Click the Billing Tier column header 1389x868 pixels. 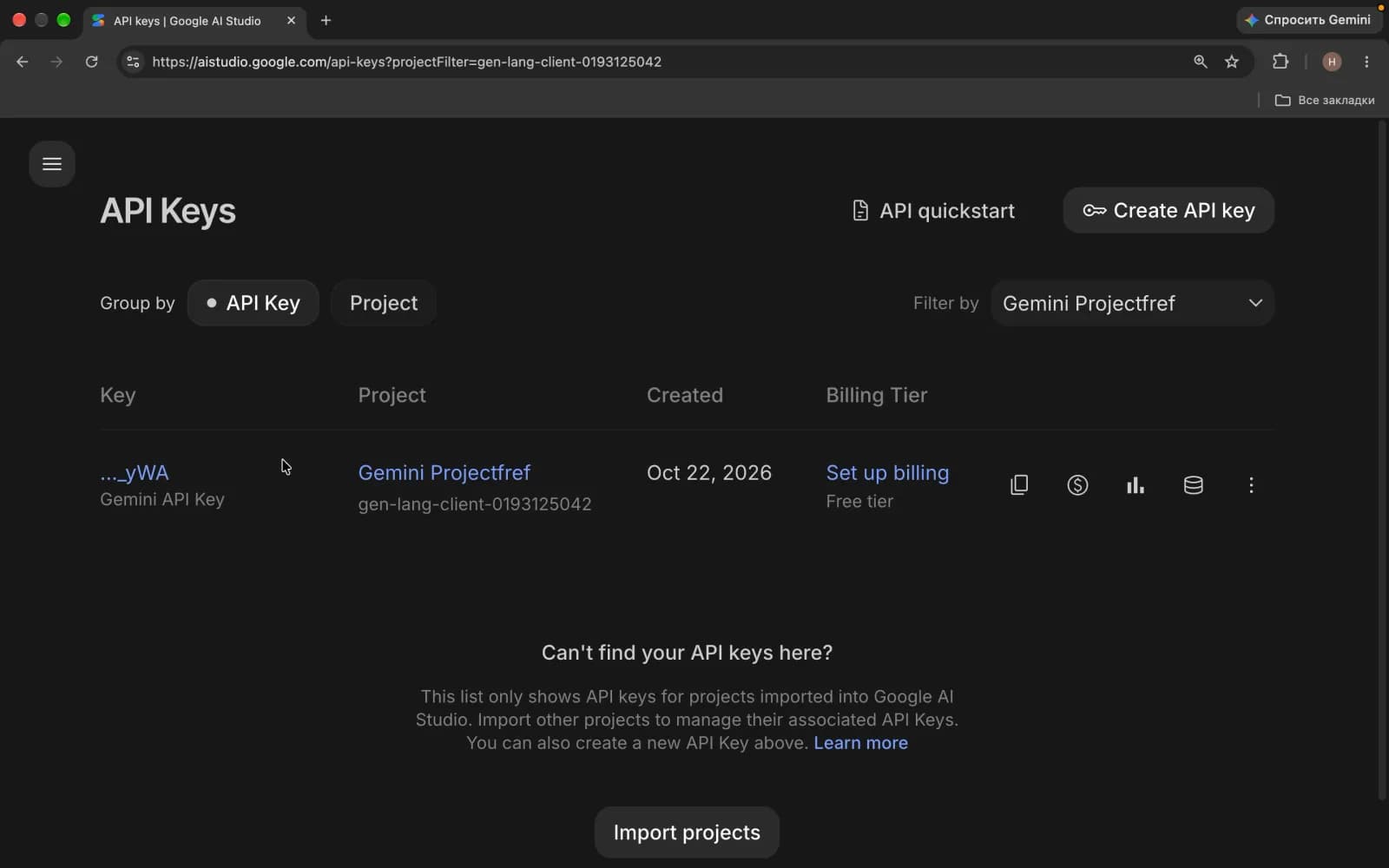pos(877,396)
